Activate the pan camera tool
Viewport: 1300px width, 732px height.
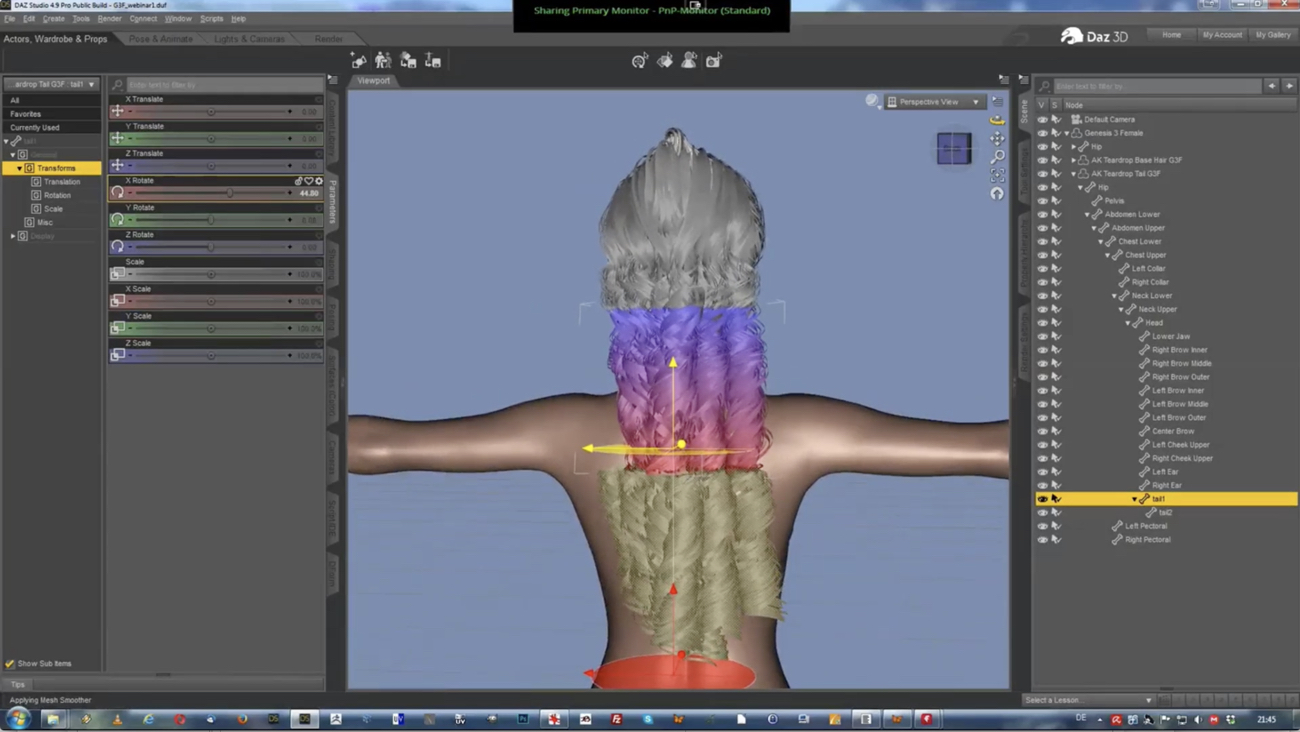[x=997, y=138]
